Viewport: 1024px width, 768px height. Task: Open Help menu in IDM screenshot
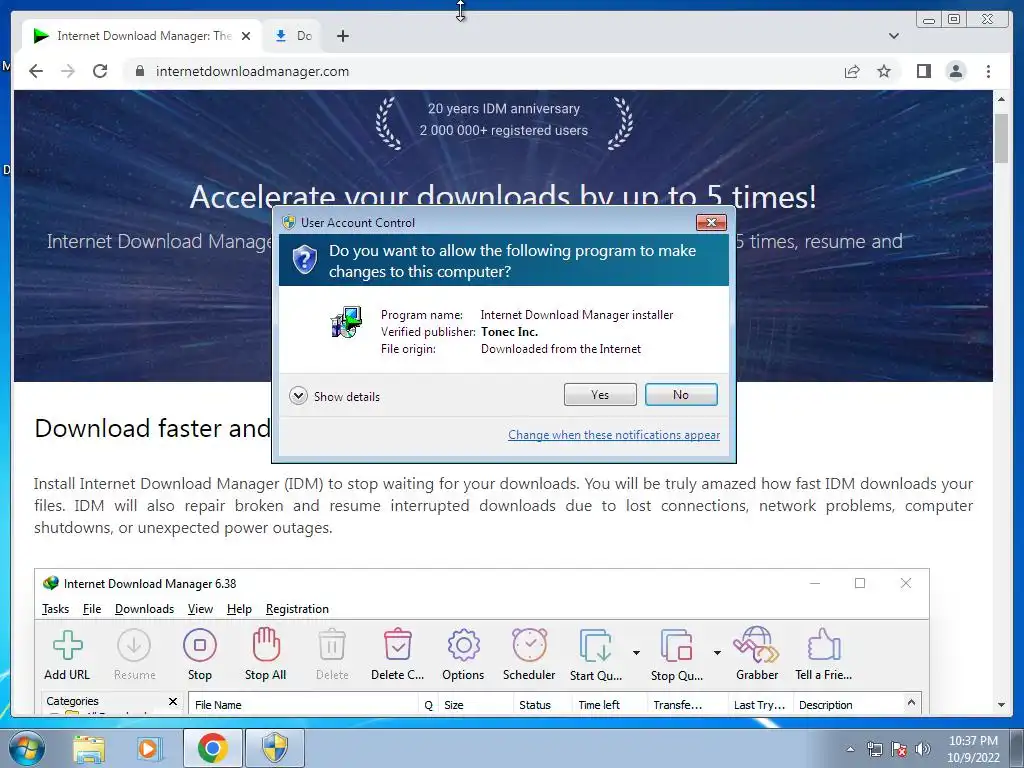pyautogui.click(x=239, y=609)
